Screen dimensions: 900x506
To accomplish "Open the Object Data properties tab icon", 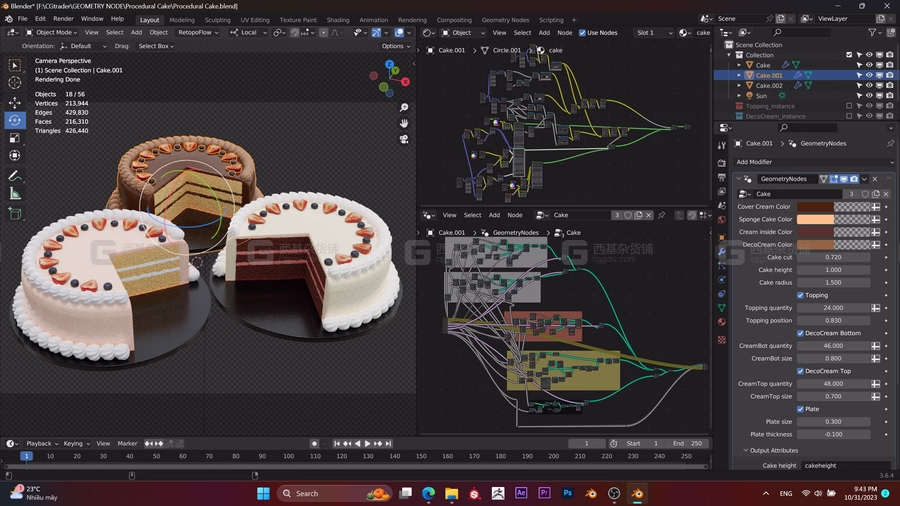I will pos(722,308).
